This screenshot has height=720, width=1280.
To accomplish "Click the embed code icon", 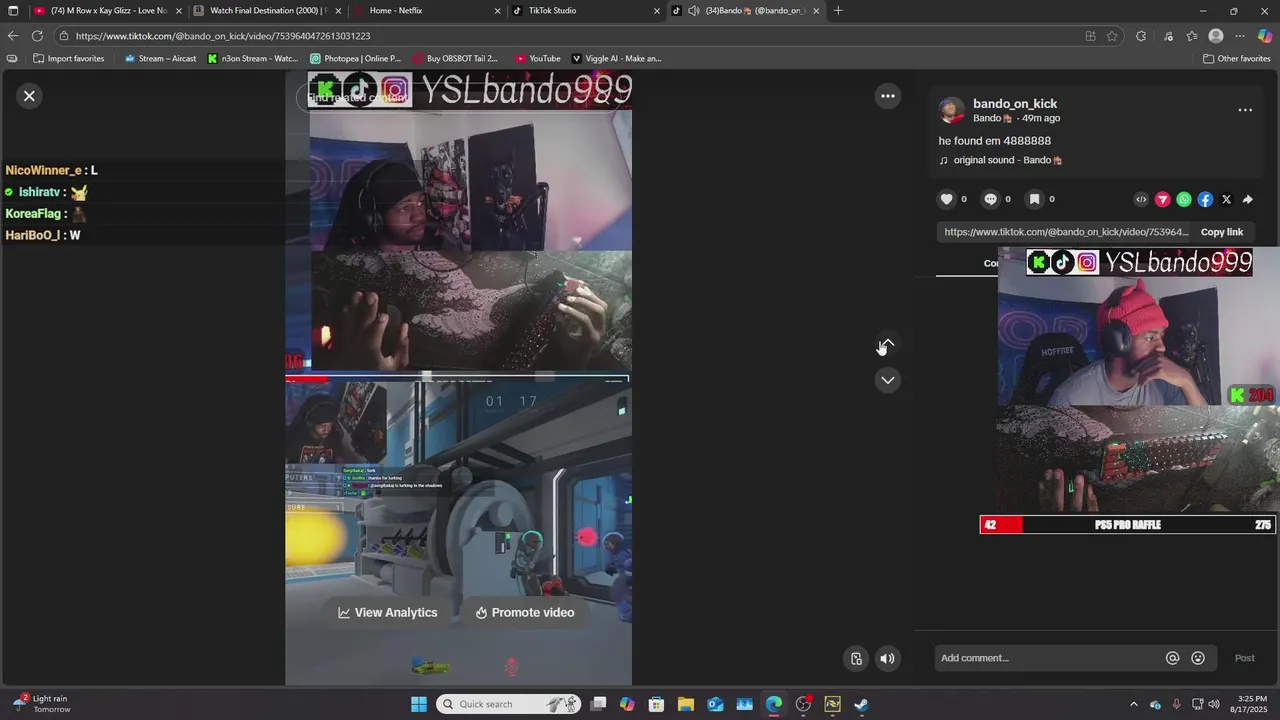I will (1141, 200).
